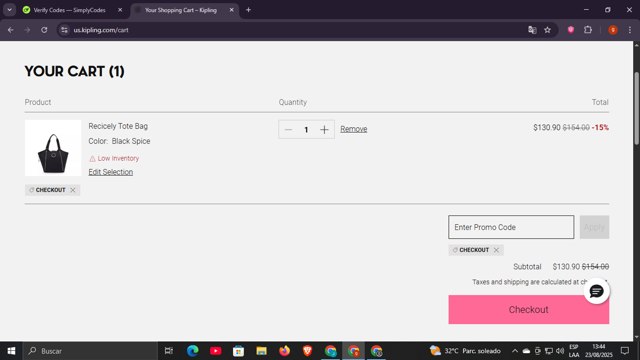The image size is (640, 360).
Task: Increase tote bag quantity with plus
Action: [x=324, y=130]
